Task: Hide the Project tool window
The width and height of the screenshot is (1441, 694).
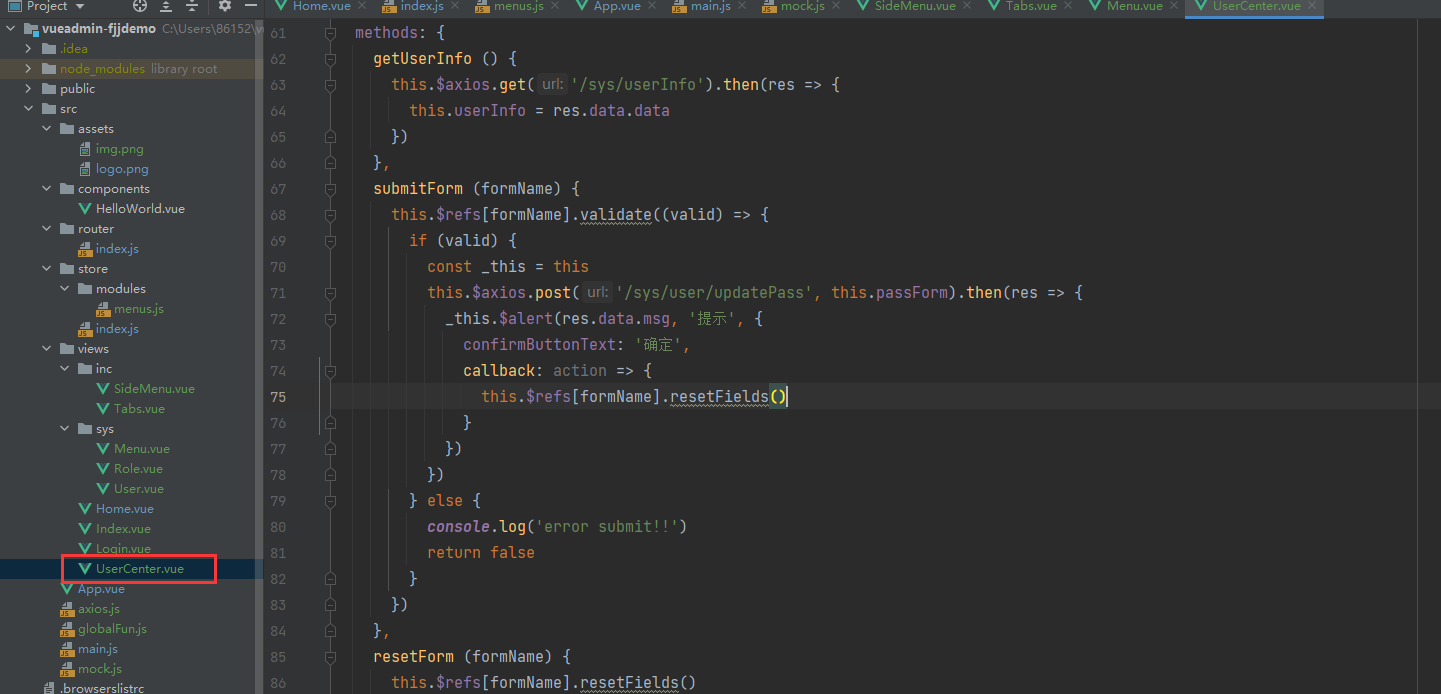Action: 251,6
